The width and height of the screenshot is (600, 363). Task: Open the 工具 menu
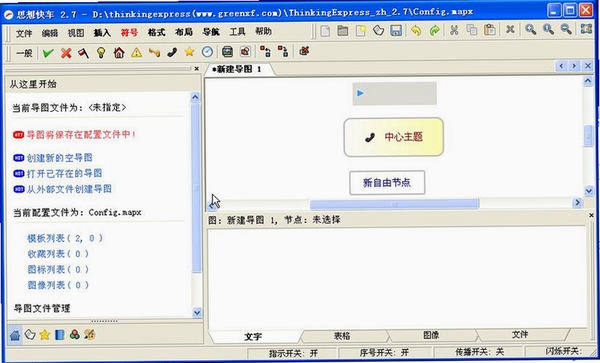point(237,31)
